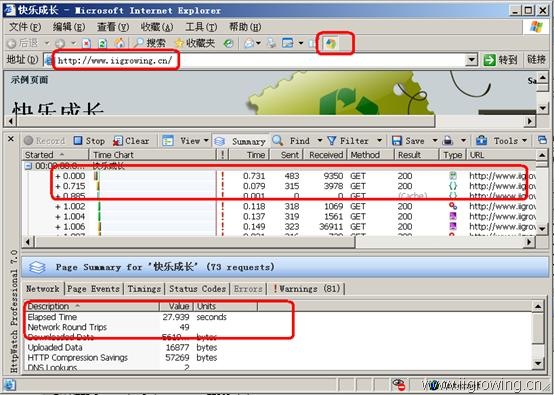Open the Back button history dropdown
This screenshot has width=554, height=395.
[x=47, y=43]
